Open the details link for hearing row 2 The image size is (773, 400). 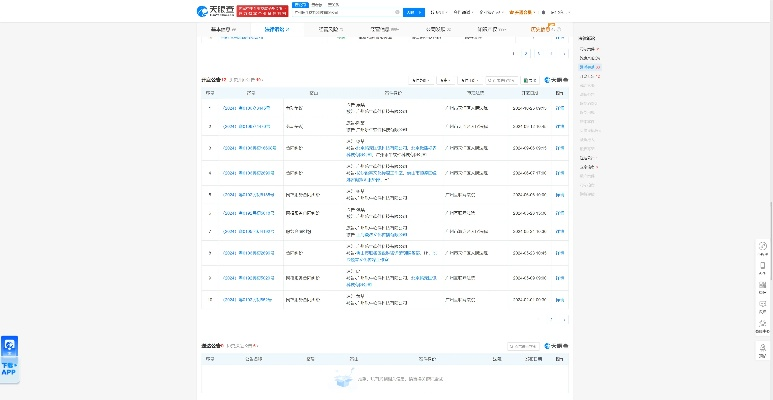coord(560,127)
